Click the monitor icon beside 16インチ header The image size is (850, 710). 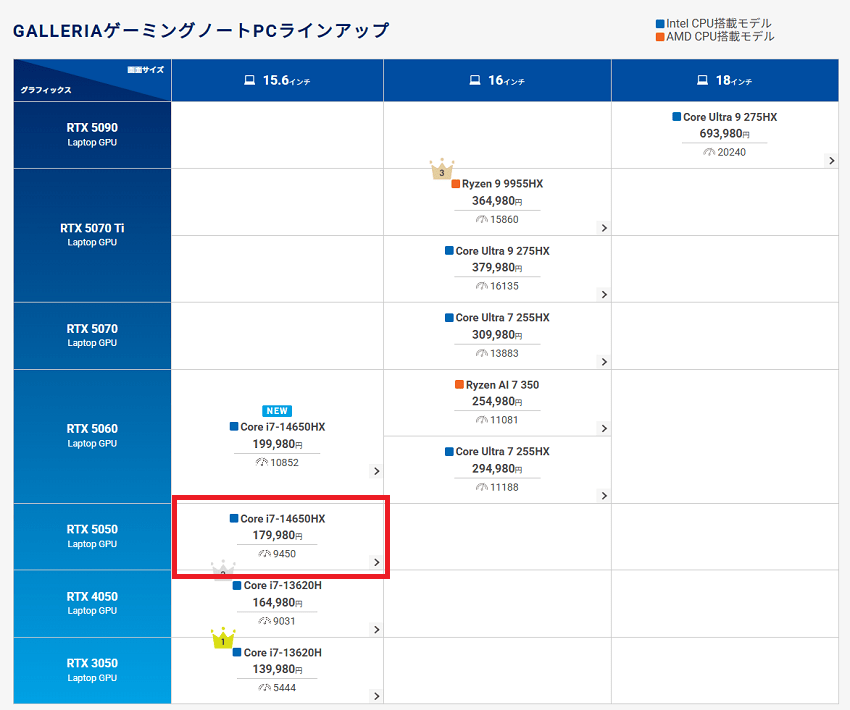tap(475, 80)
